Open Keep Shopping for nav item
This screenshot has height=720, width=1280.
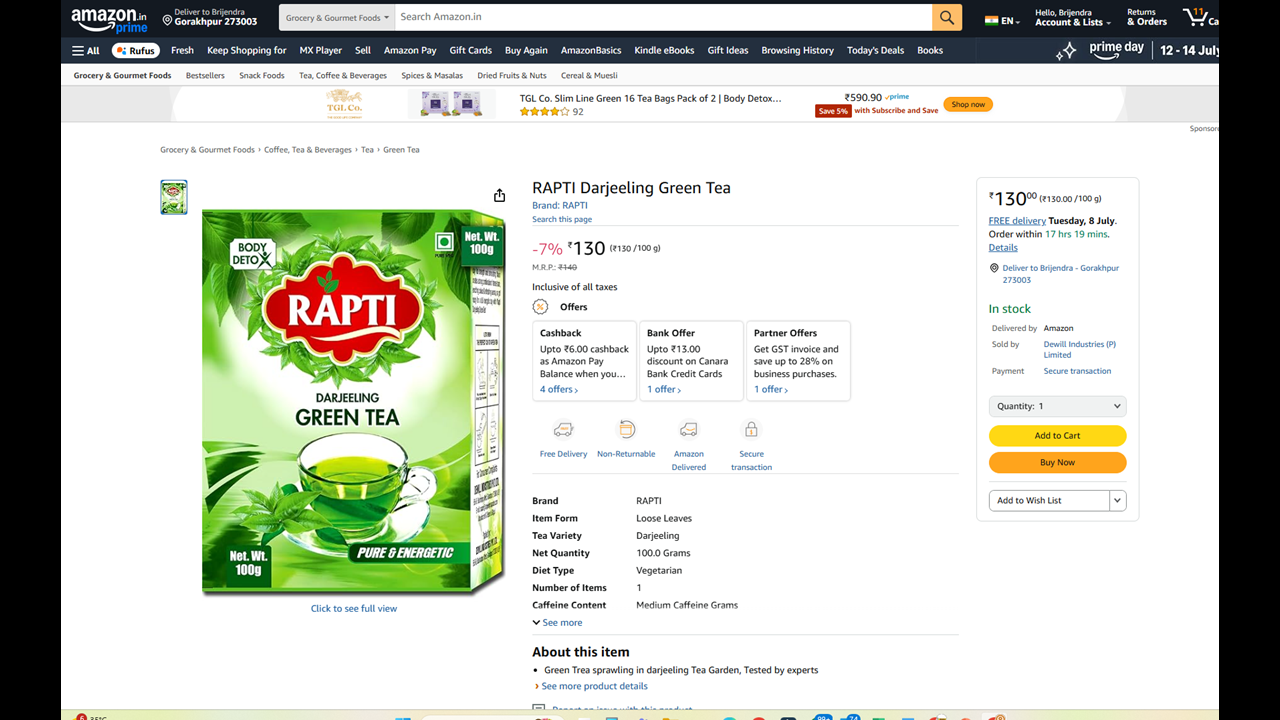246,50
